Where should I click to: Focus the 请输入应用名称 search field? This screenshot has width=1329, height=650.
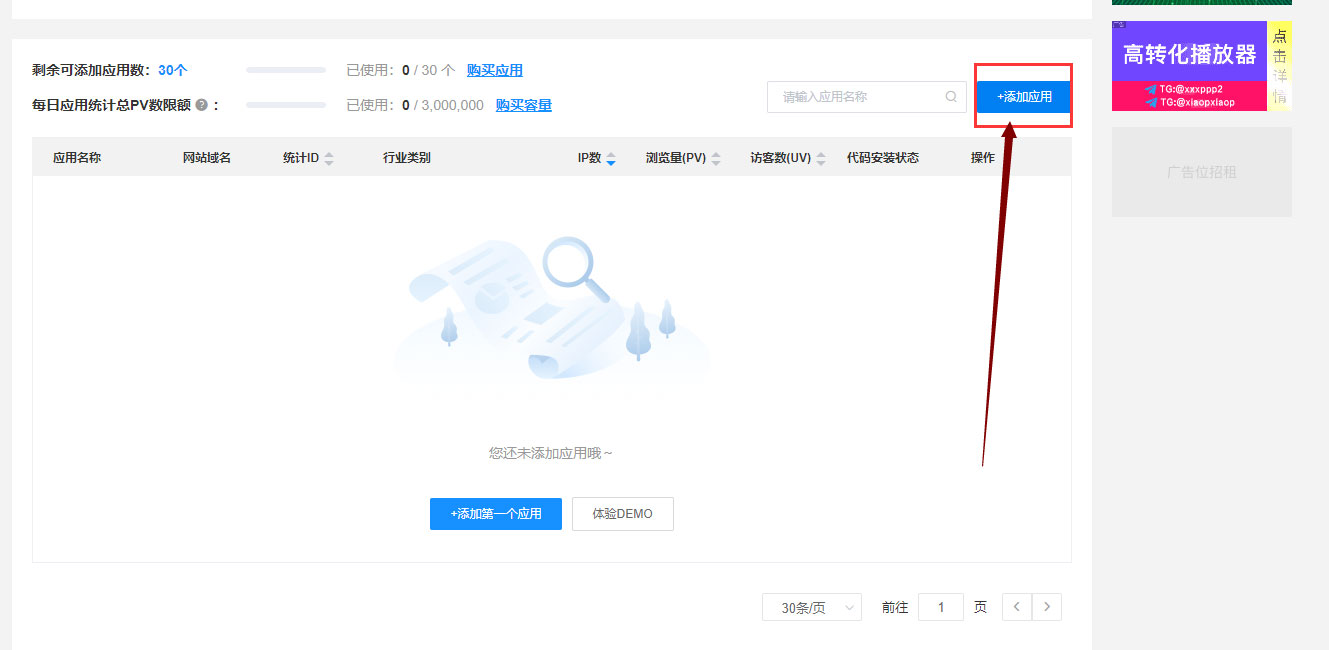[x=858, y=97]
